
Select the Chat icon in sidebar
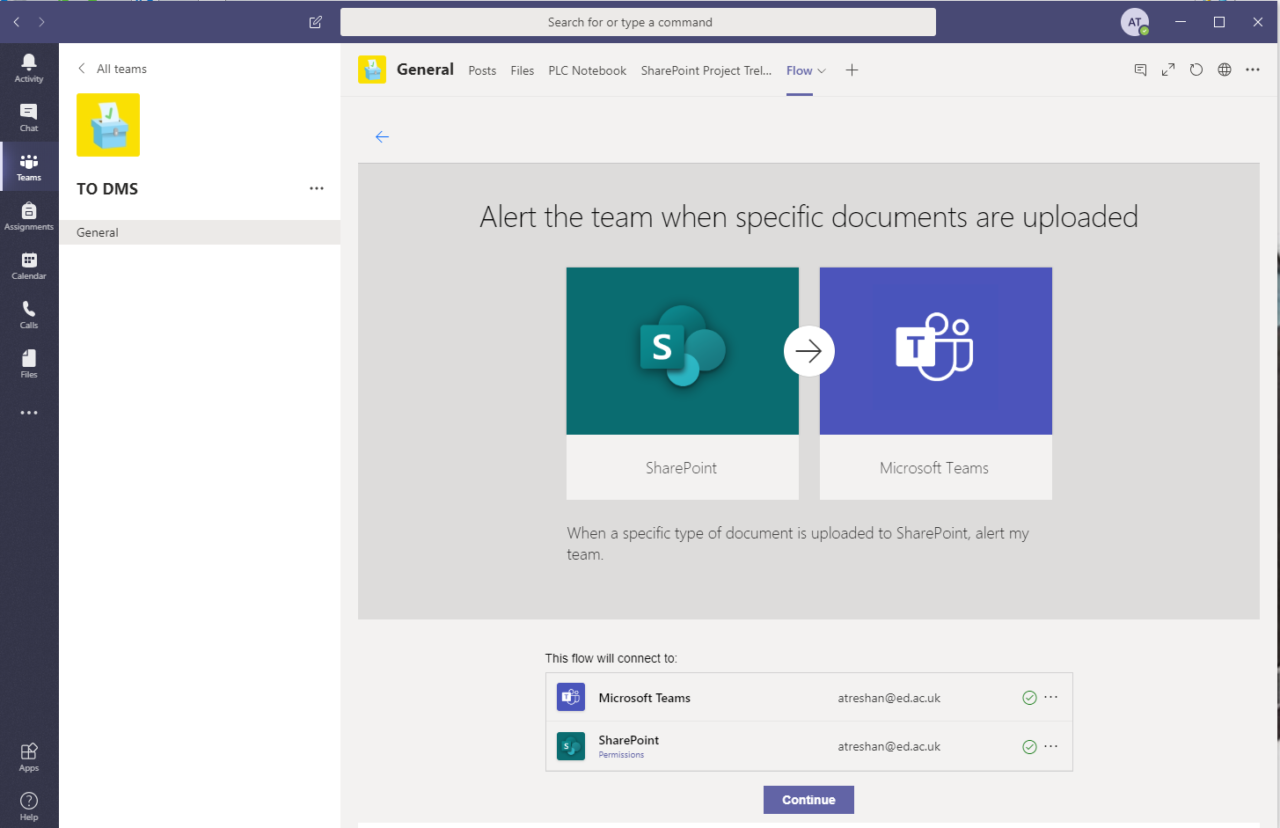[x=29, y=115]
